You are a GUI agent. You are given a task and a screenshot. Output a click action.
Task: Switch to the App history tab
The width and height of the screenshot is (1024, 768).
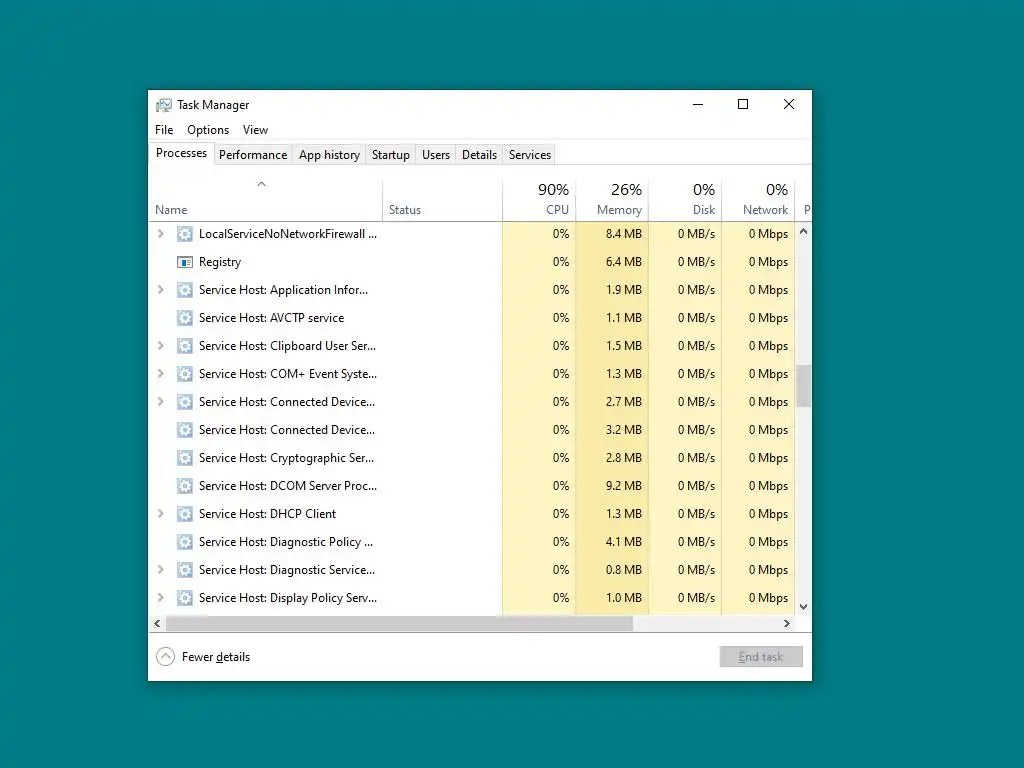(329, 155)
